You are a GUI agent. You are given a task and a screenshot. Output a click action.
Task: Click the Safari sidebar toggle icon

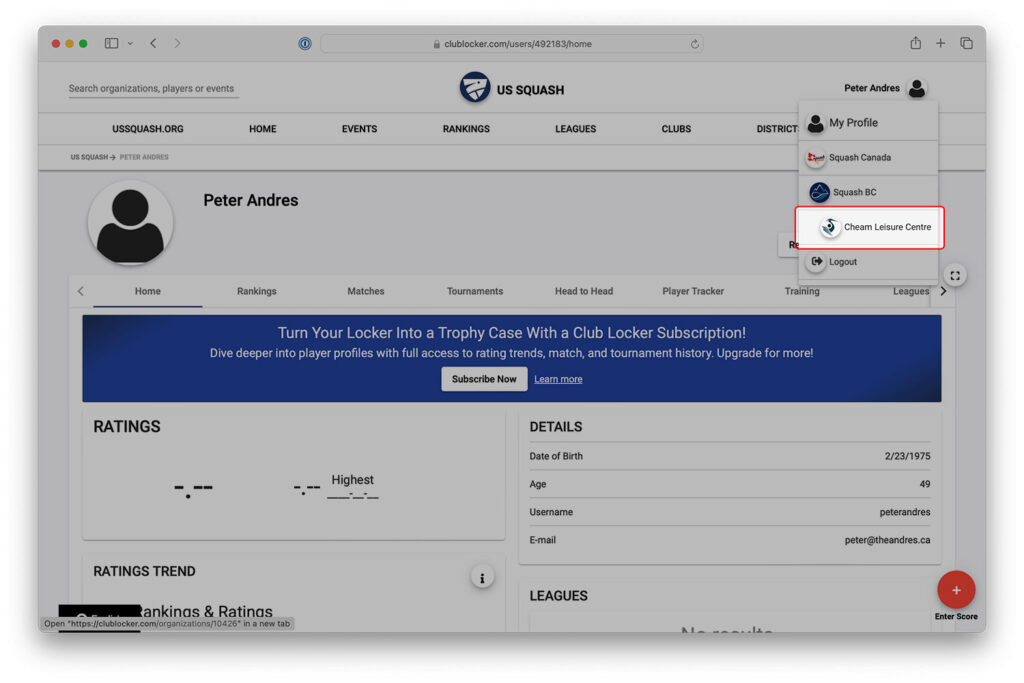click(x=112, y=44)
